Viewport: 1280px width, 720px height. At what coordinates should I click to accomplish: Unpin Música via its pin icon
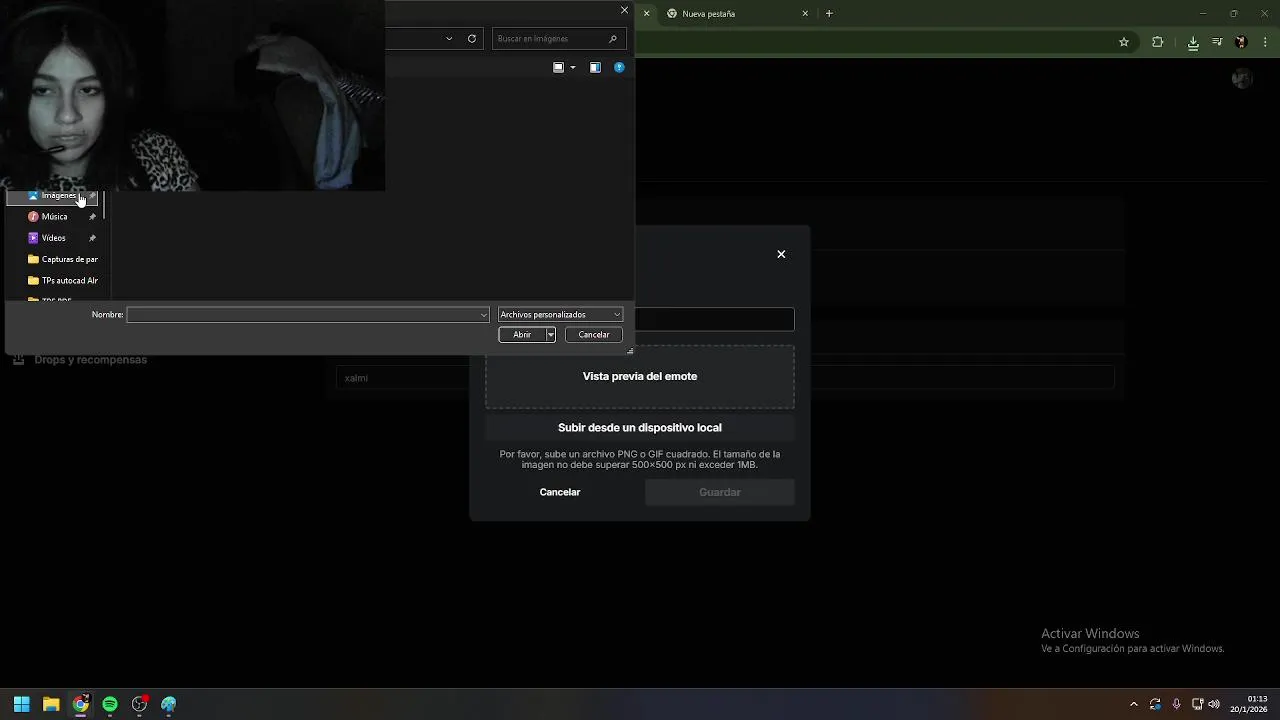[92, 217]
